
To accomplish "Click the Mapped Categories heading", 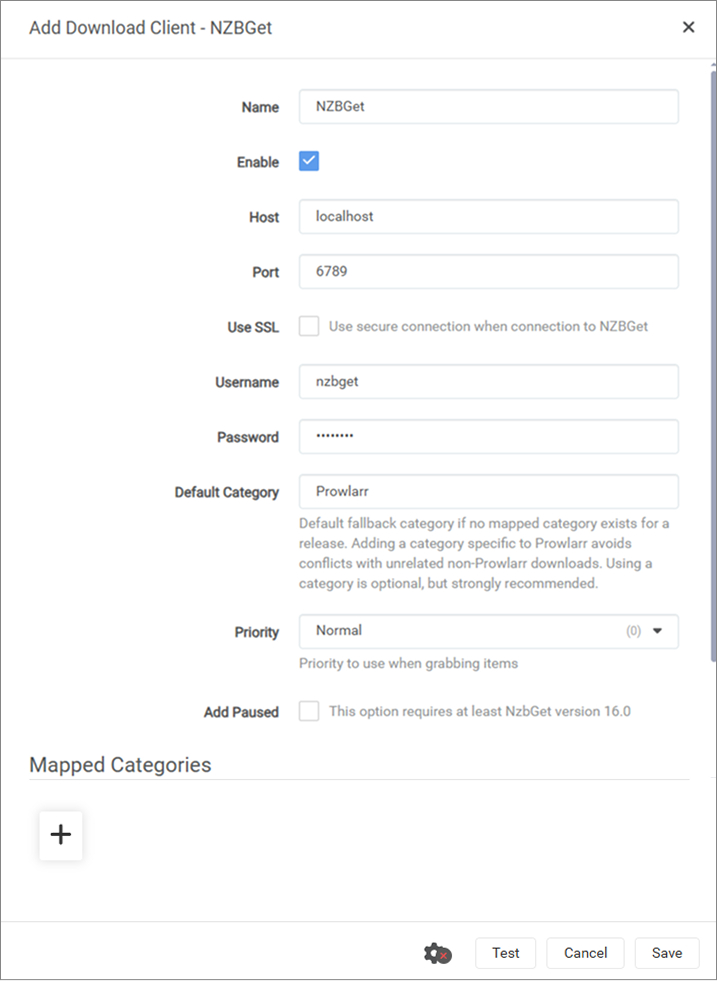I will 120,765.
